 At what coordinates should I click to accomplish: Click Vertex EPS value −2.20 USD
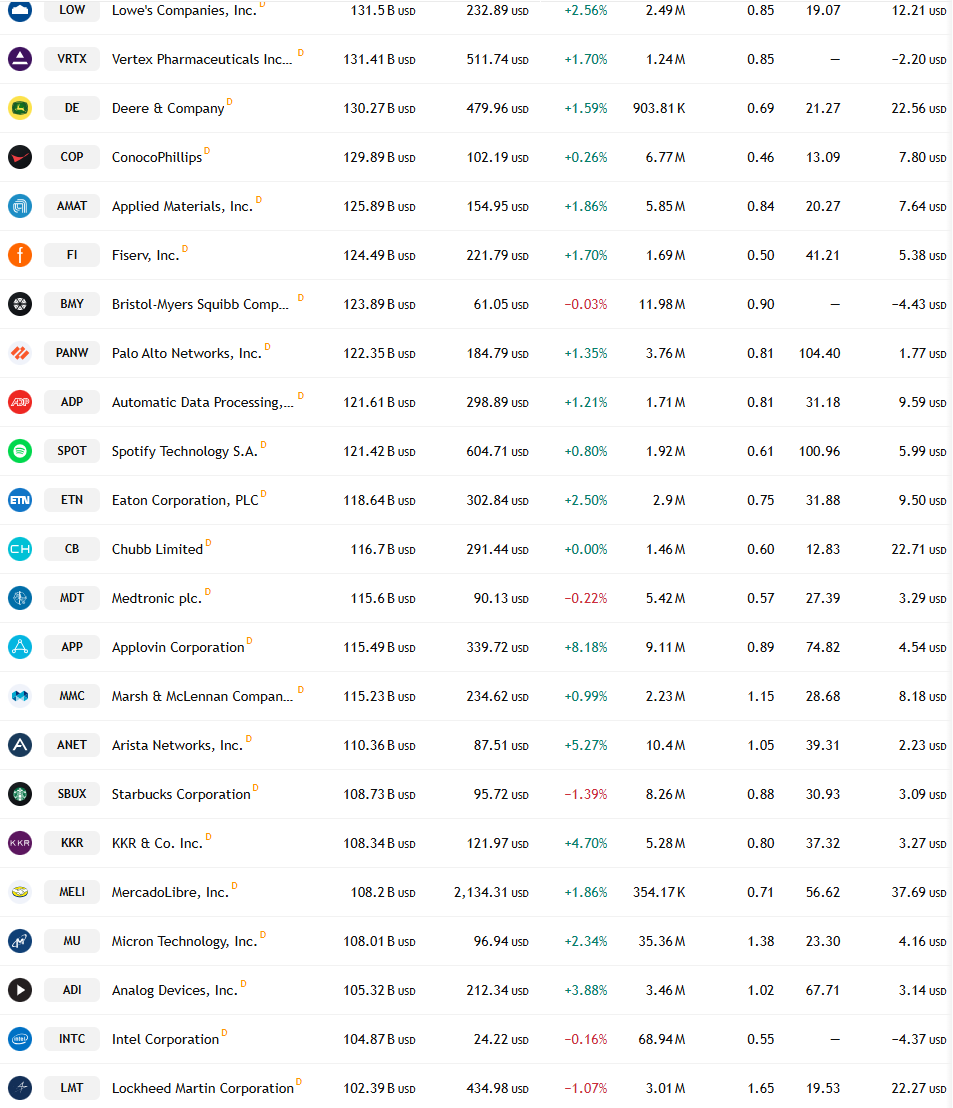918,59
